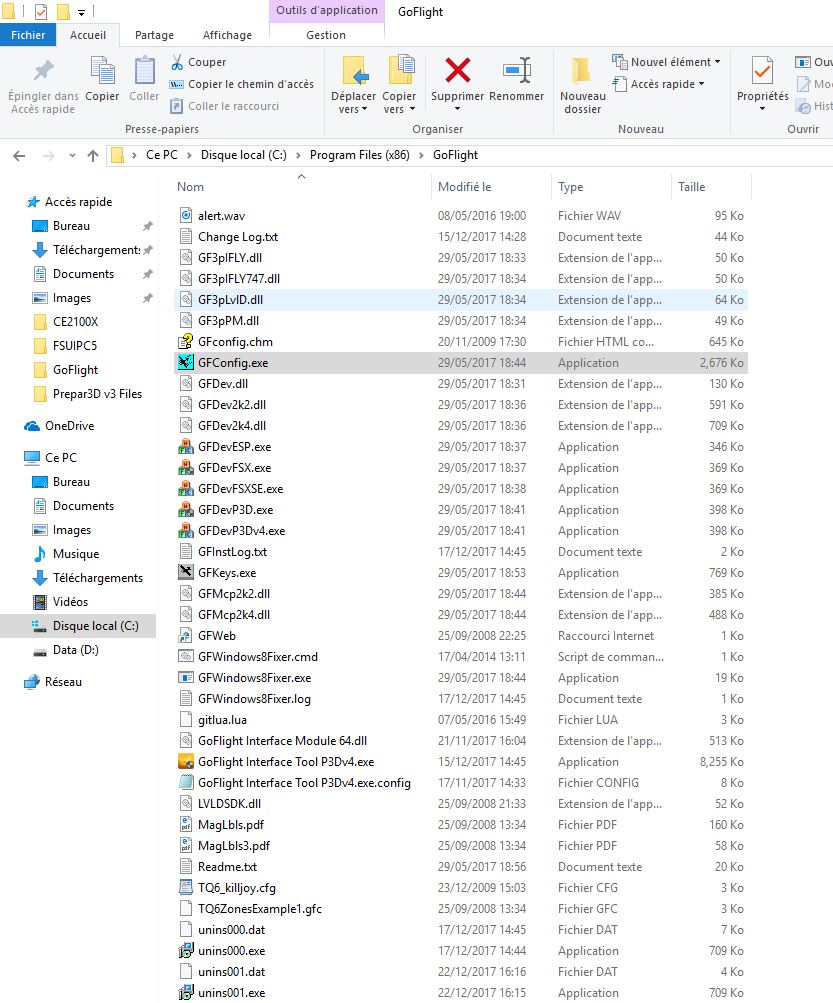833x1003 pixels.
Task: Click the Couper button
Action: [x=207, y=62]
